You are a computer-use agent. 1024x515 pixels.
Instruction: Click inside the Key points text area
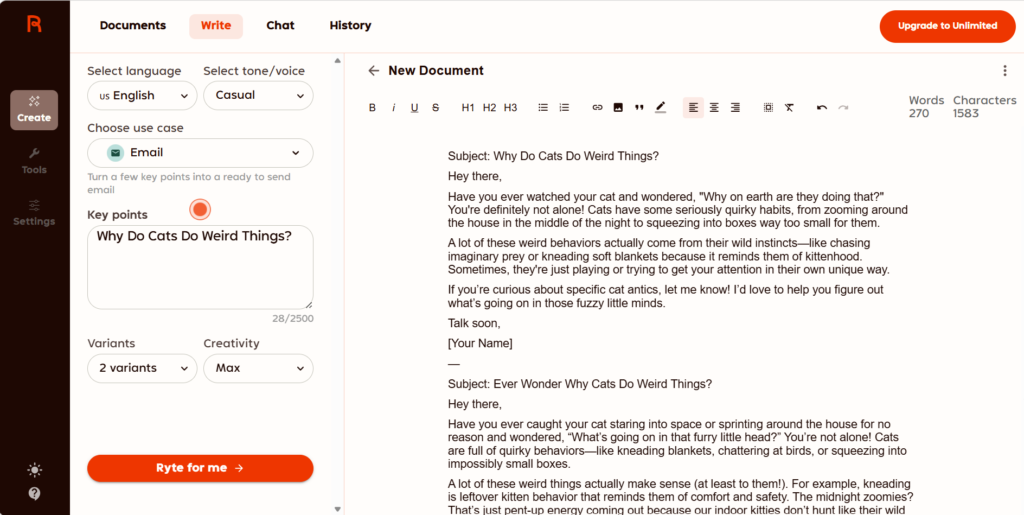pos(200,270)
